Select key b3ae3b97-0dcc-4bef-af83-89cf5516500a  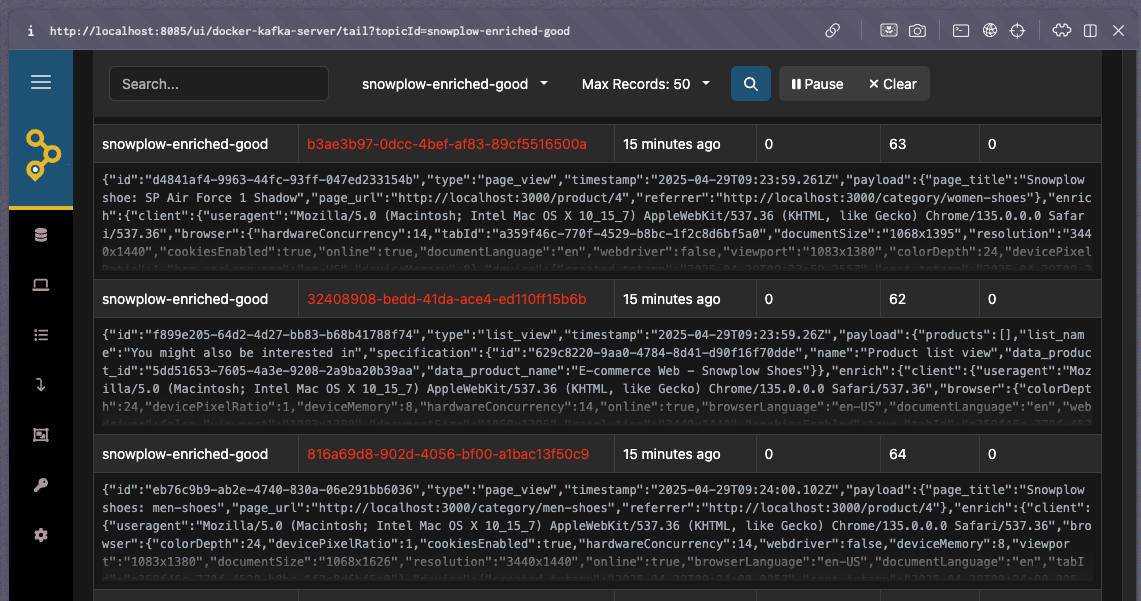coord(447,144)
